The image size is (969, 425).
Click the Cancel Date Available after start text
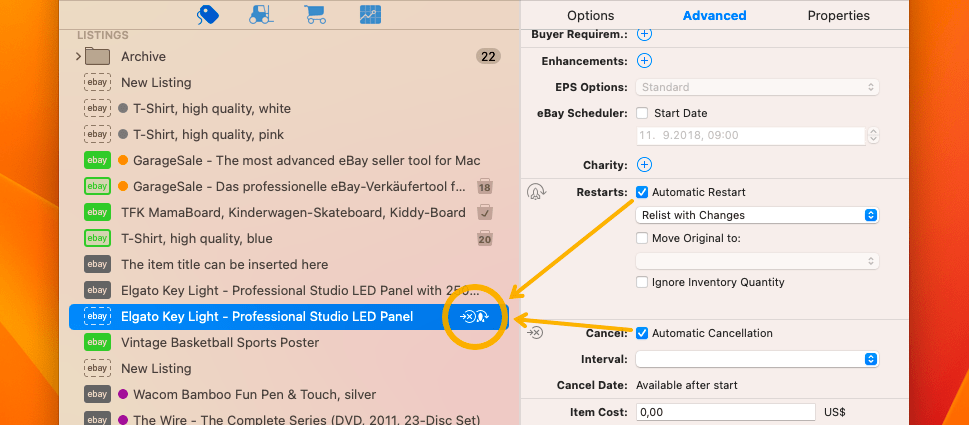pos(687,385)
